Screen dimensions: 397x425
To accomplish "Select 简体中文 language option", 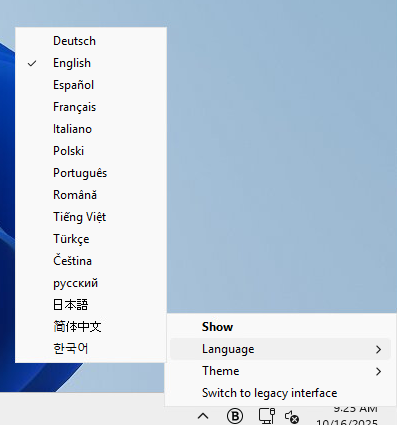I will (x=91, y=327).
